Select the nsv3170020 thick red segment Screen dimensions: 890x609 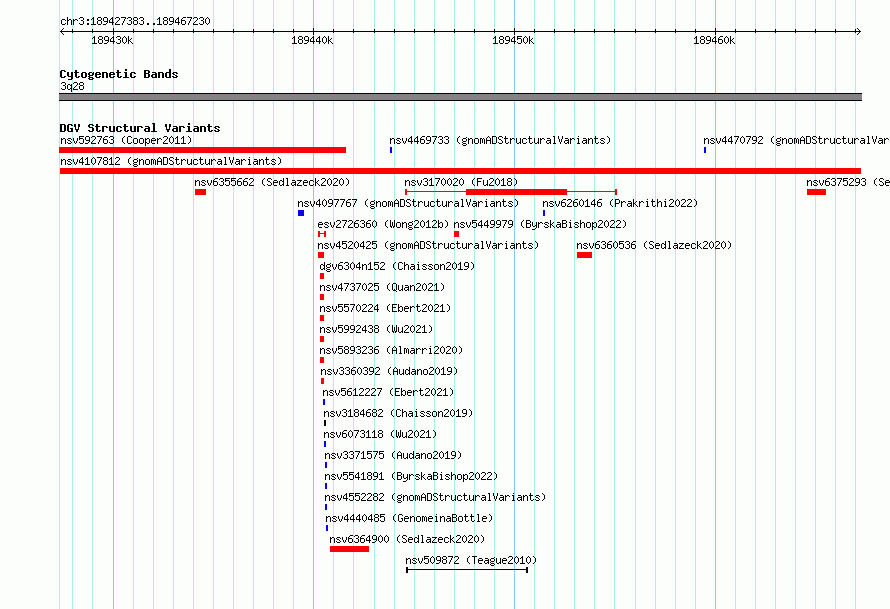(517, 192)
